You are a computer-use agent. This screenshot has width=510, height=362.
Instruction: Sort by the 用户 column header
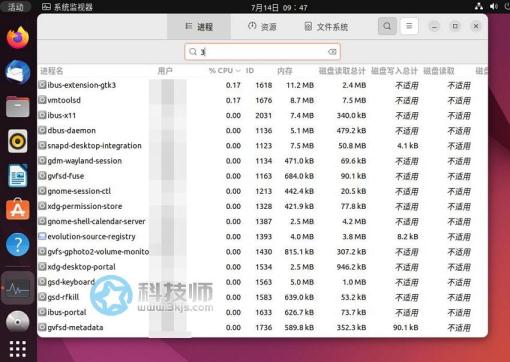(165, 71)
